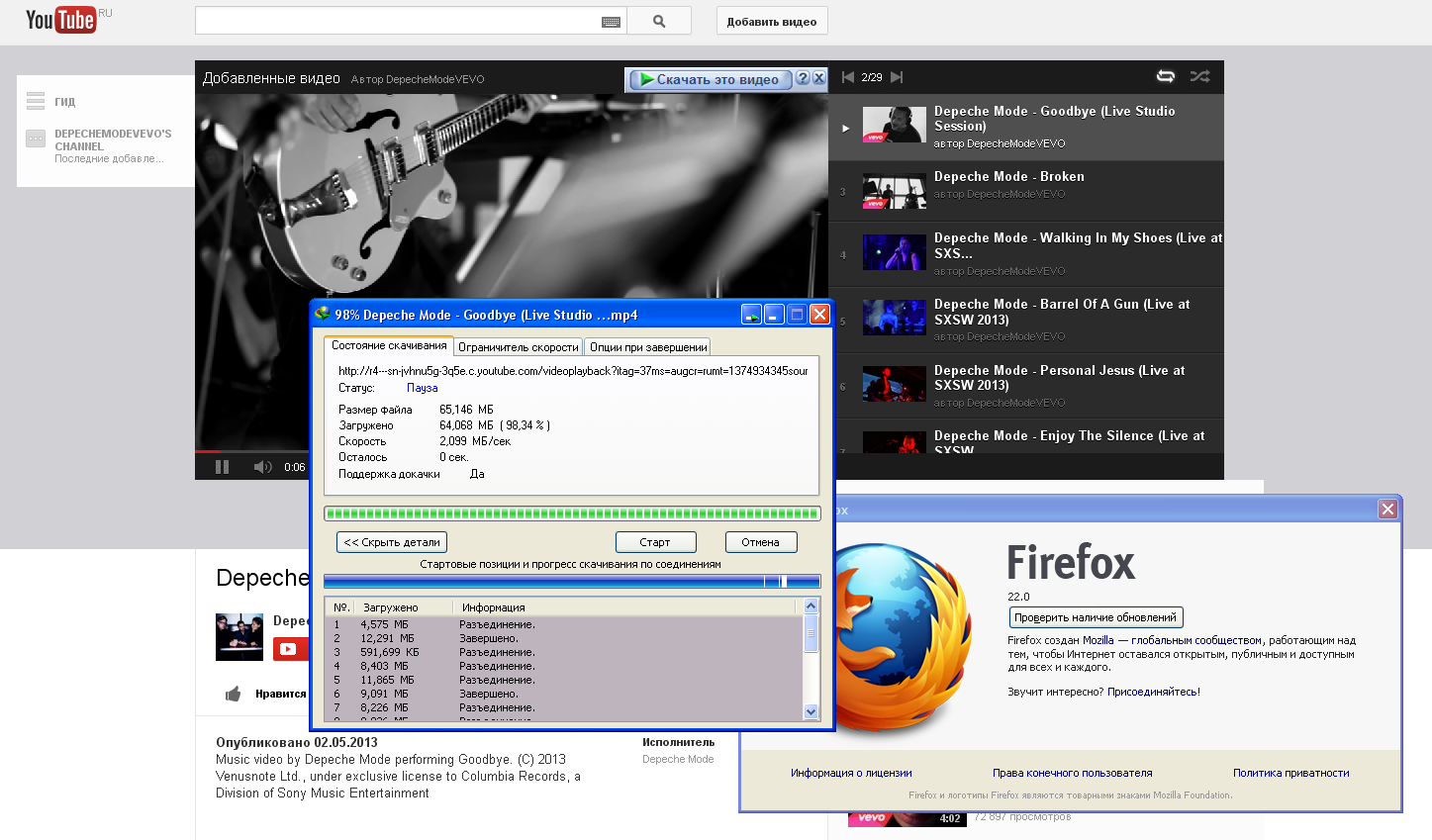The image size is (1432, 840).
Task: Collapse details with 'Скрыть детали' button
Action: click(x=392, y=542)
